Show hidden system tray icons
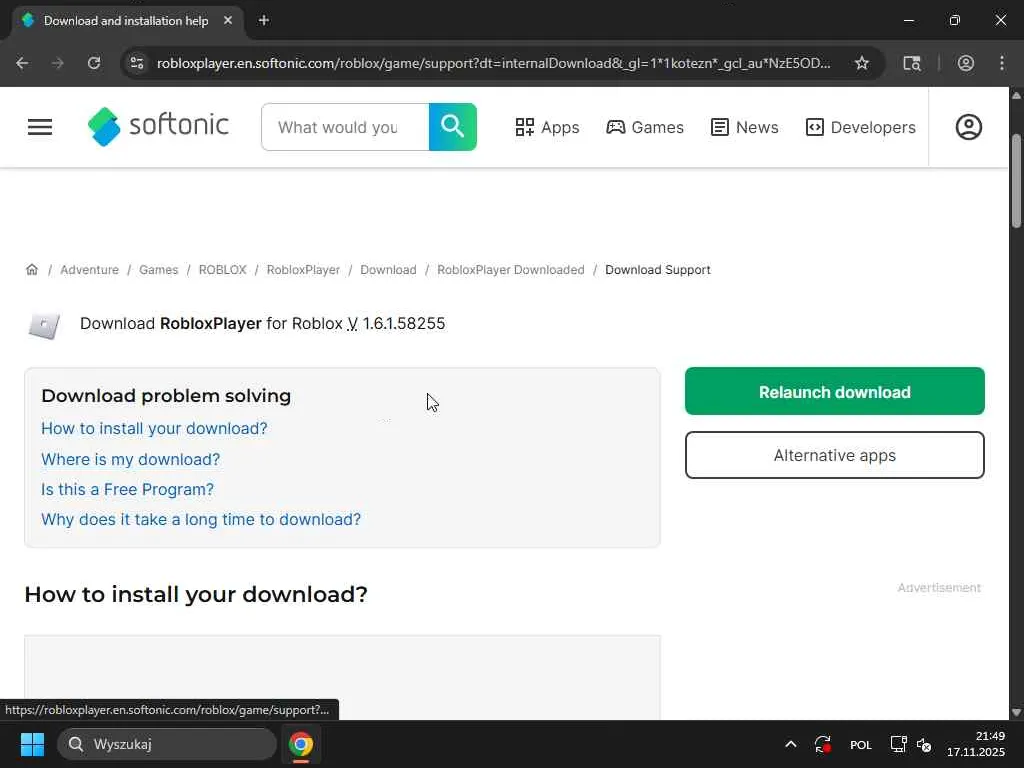Viewport: 1024px width, 768px height. tap(790, 744)
